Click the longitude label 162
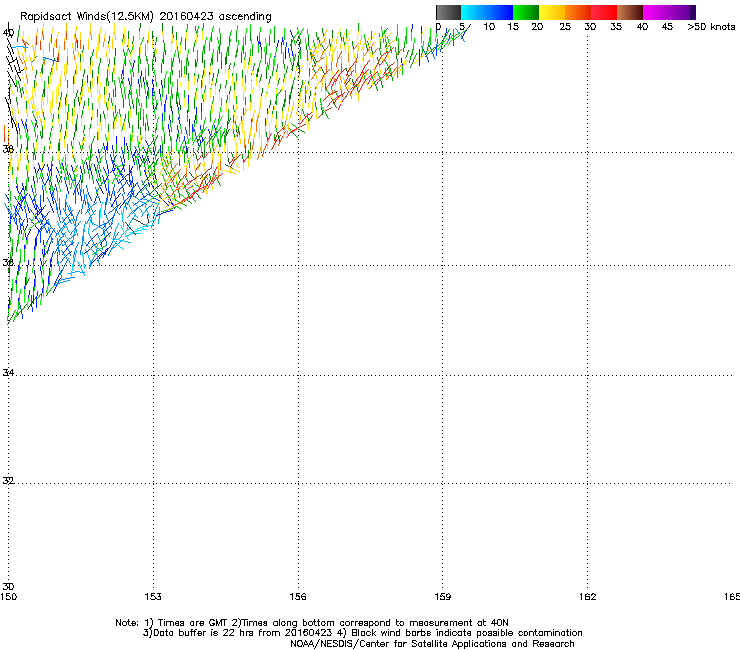This screenshot has width=740, height=650. point(587,597)
